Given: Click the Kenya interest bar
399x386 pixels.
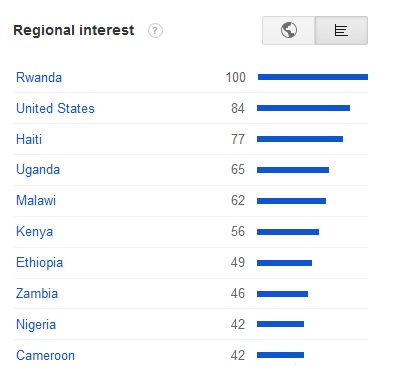Looking at the screenshot, I should 288,232.
